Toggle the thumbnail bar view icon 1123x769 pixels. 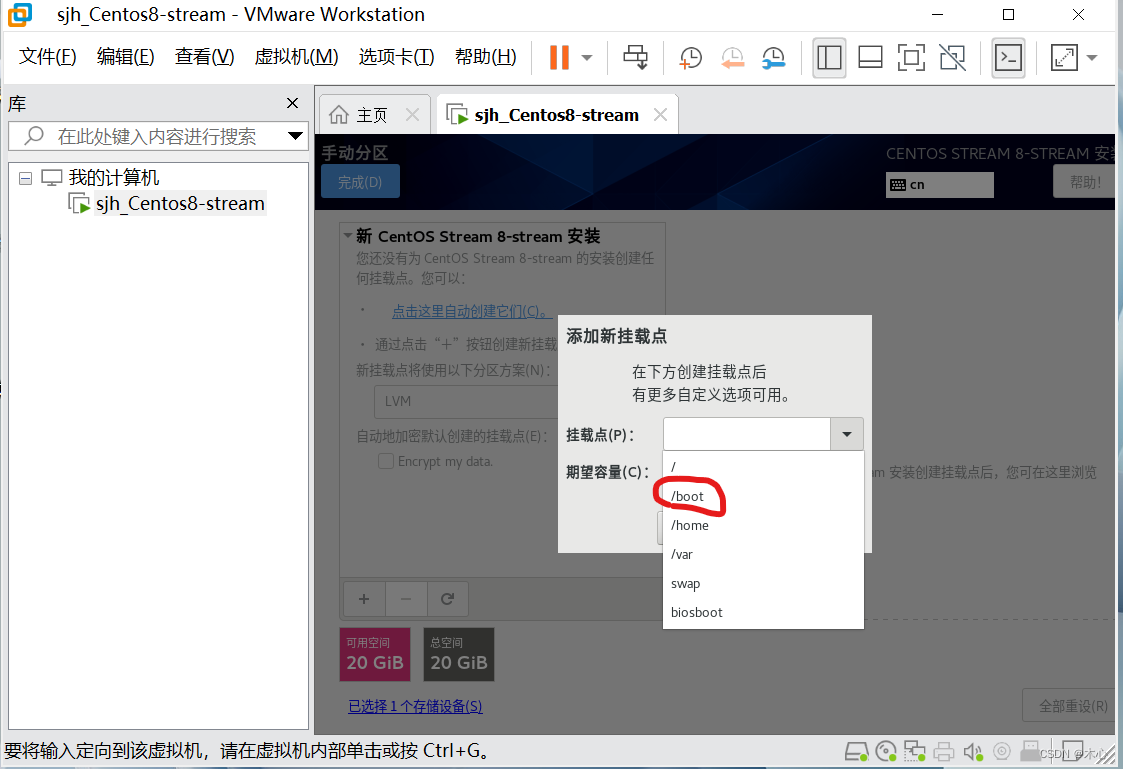coord(870,57)
